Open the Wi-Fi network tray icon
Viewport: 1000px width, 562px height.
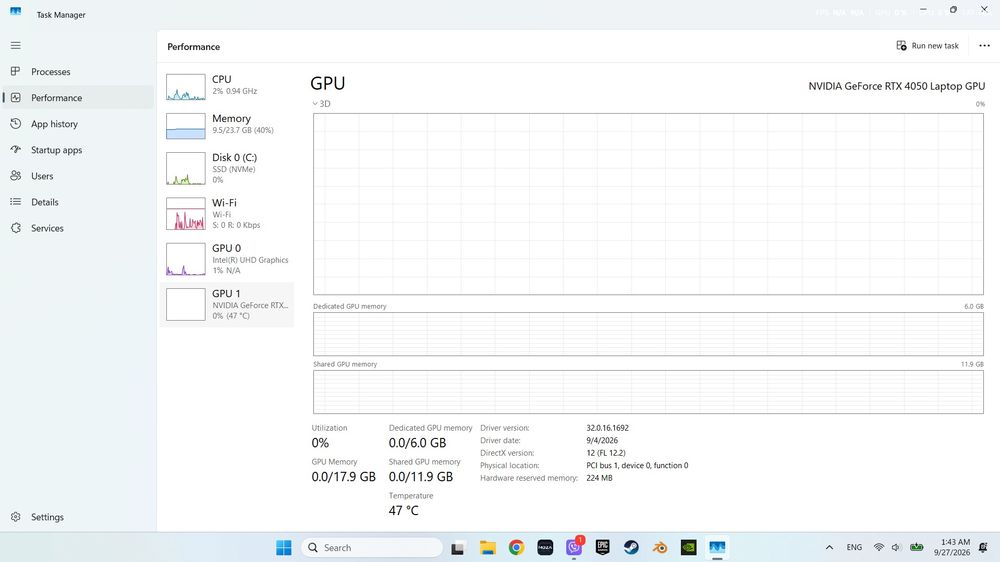point(879,547)
